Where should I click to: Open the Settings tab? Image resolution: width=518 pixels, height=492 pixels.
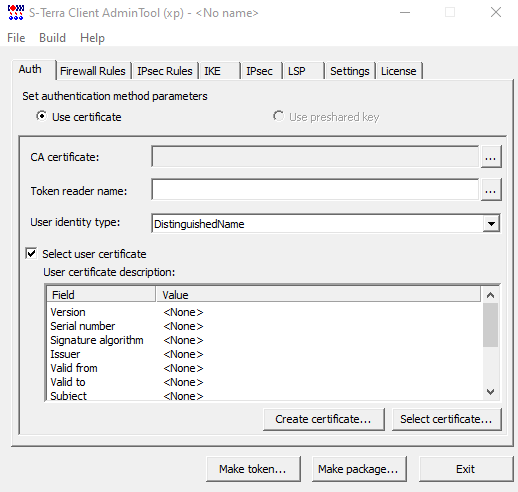(x=350, y=71)
